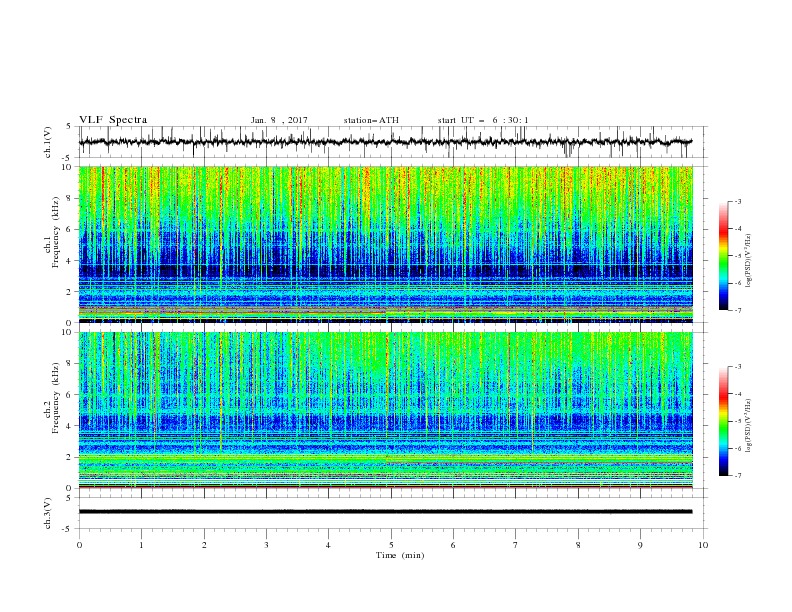
Task: Click inside the ch.2 spectrogram panel
Action: 385,410
